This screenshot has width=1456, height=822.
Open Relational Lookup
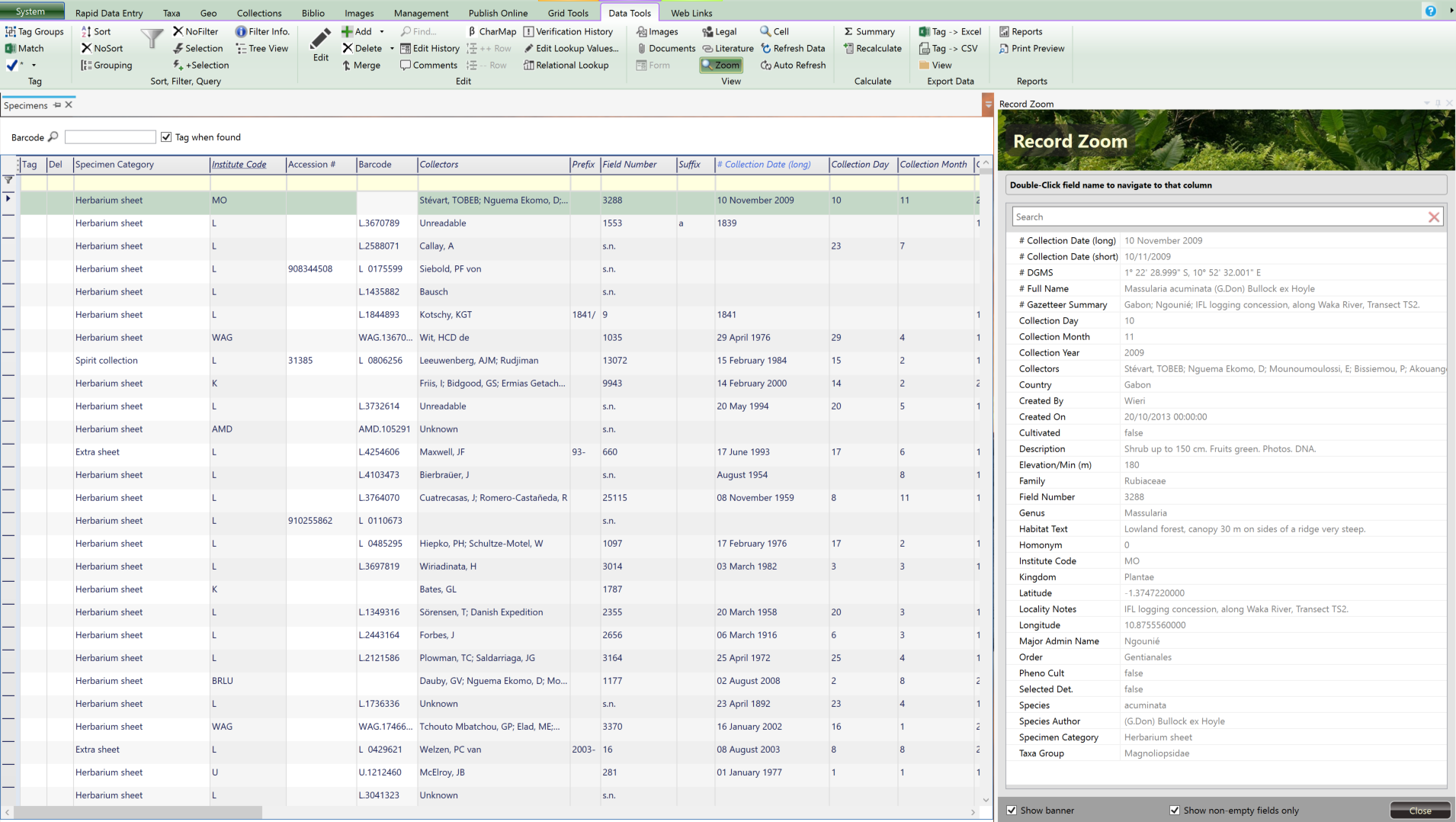pyautogui.click(x=566, y=65)
